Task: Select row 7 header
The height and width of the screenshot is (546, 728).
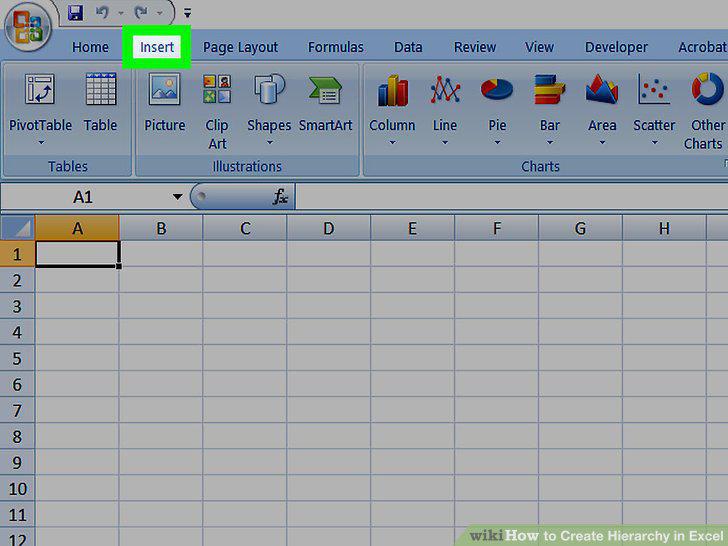Action: click(17, 410)
